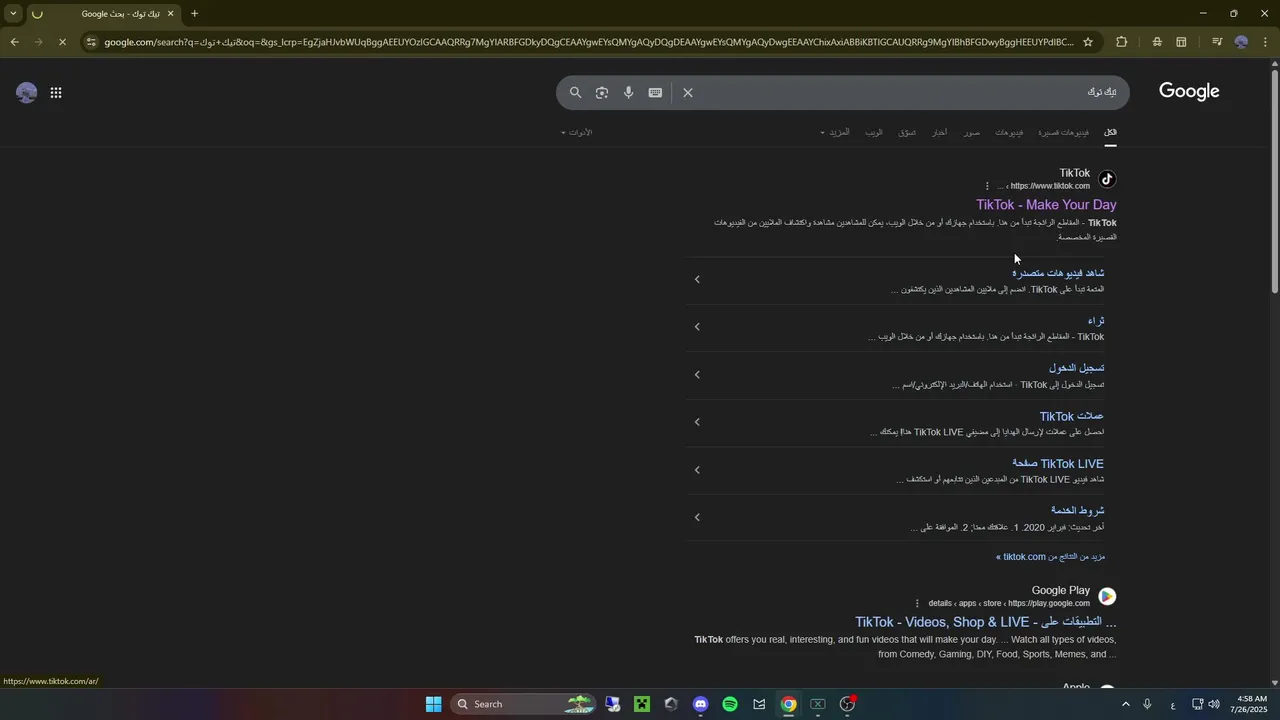Click the page vertical scrollbar thumb
The height and width of the screenshot is (720, 1280).
[1274, 180]
